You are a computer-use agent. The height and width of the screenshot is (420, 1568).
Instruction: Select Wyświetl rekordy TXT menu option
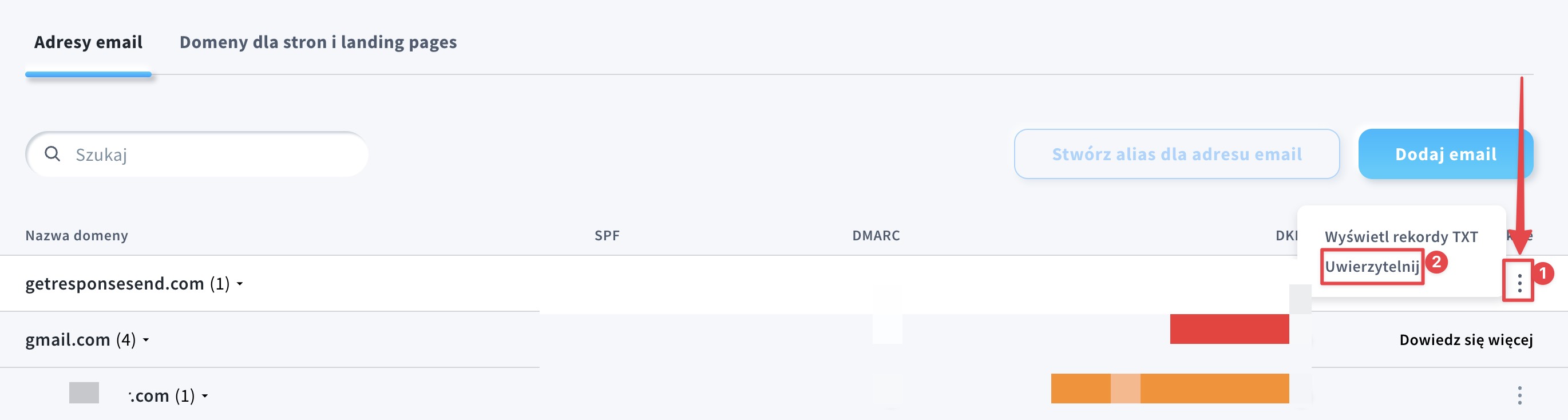coord(1401,236)
